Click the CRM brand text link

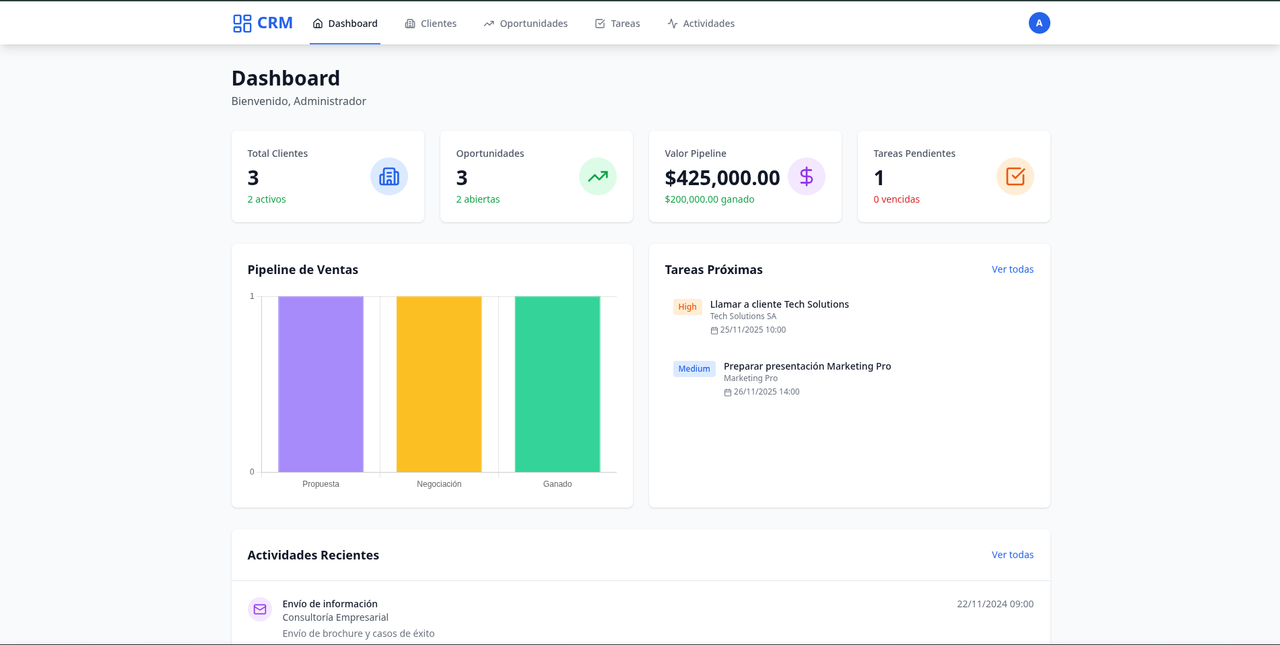click(275, 23)
